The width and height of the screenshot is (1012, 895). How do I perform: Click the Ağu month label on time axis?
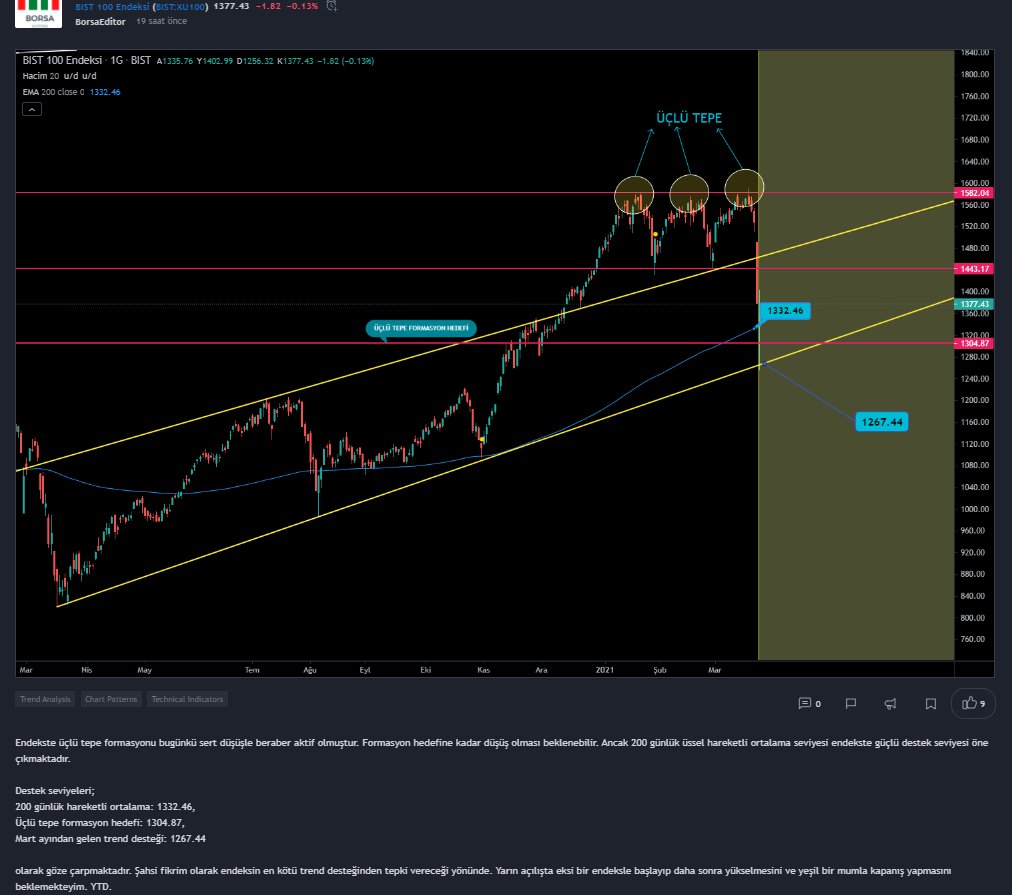310,670
